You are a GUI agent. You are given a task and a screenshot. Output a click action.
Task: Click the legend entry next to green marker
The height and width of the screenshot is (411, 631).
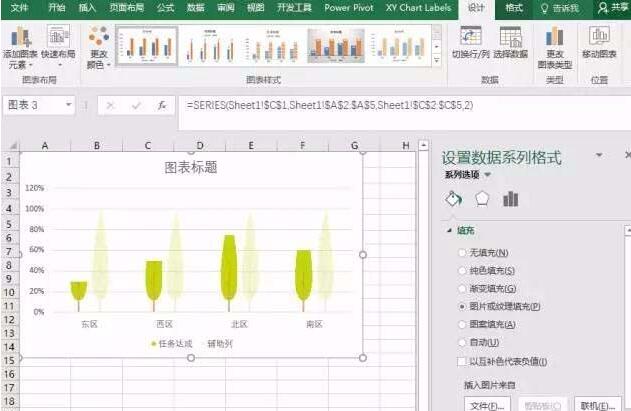pyautogui.click(x=175, y=343)
